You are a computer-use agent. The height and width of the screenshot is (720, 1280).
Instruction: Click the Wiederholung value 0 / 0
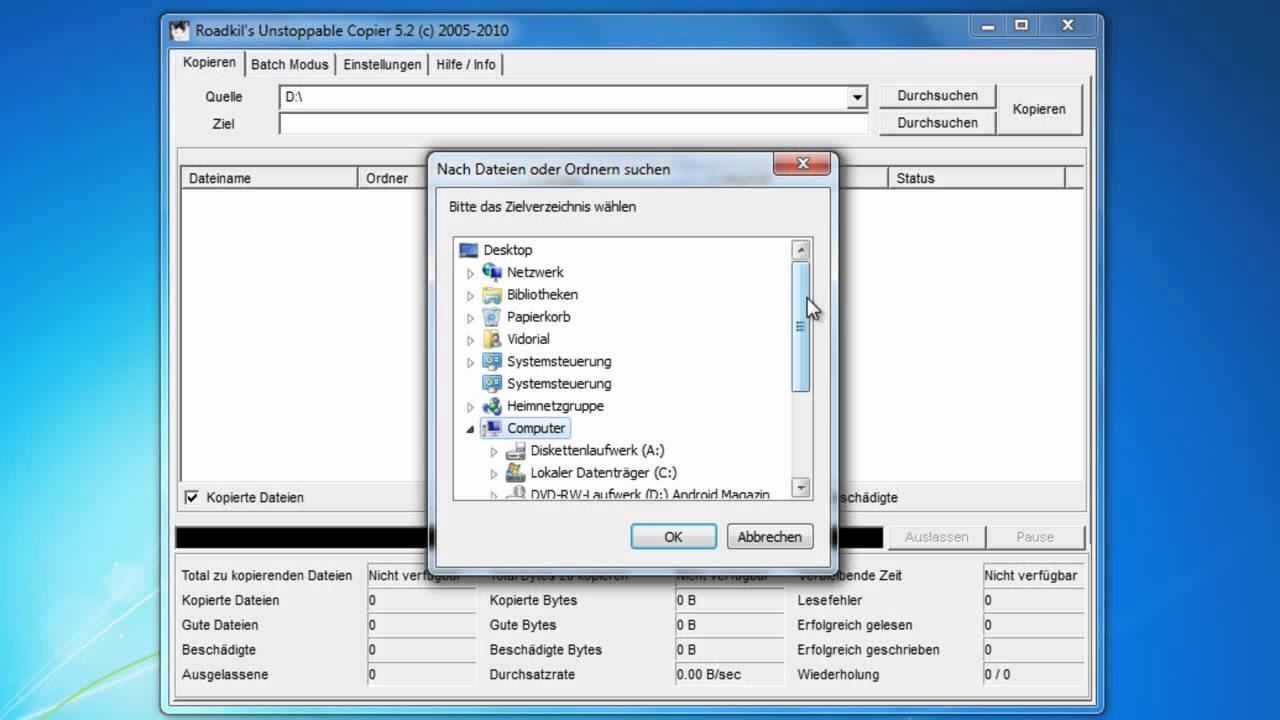(x=997, y=675)
